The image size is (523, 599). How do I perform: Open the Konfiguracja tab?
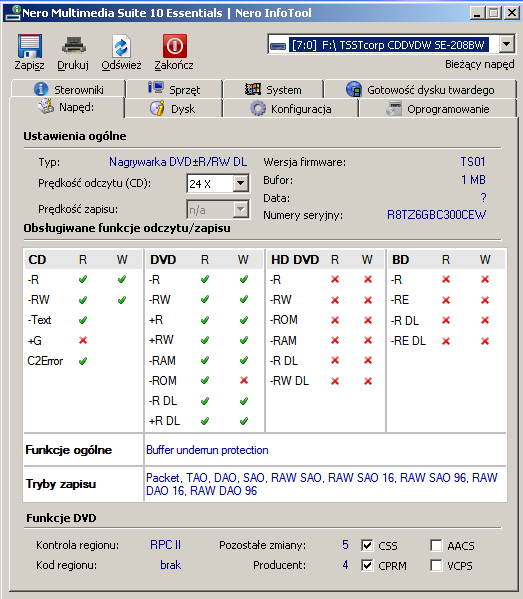click(x=291, y=108)
